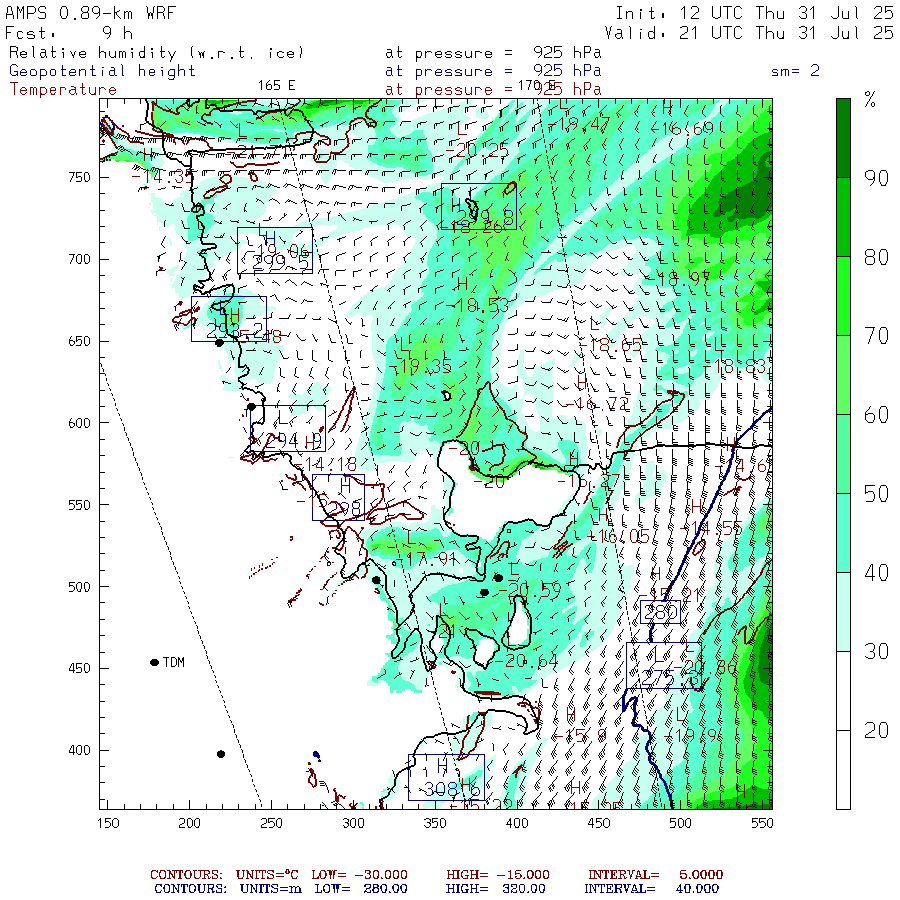The height and width of the screenshot is (900, 900).
Task: Click the colorbar label '90'
Action: point(876,178)
